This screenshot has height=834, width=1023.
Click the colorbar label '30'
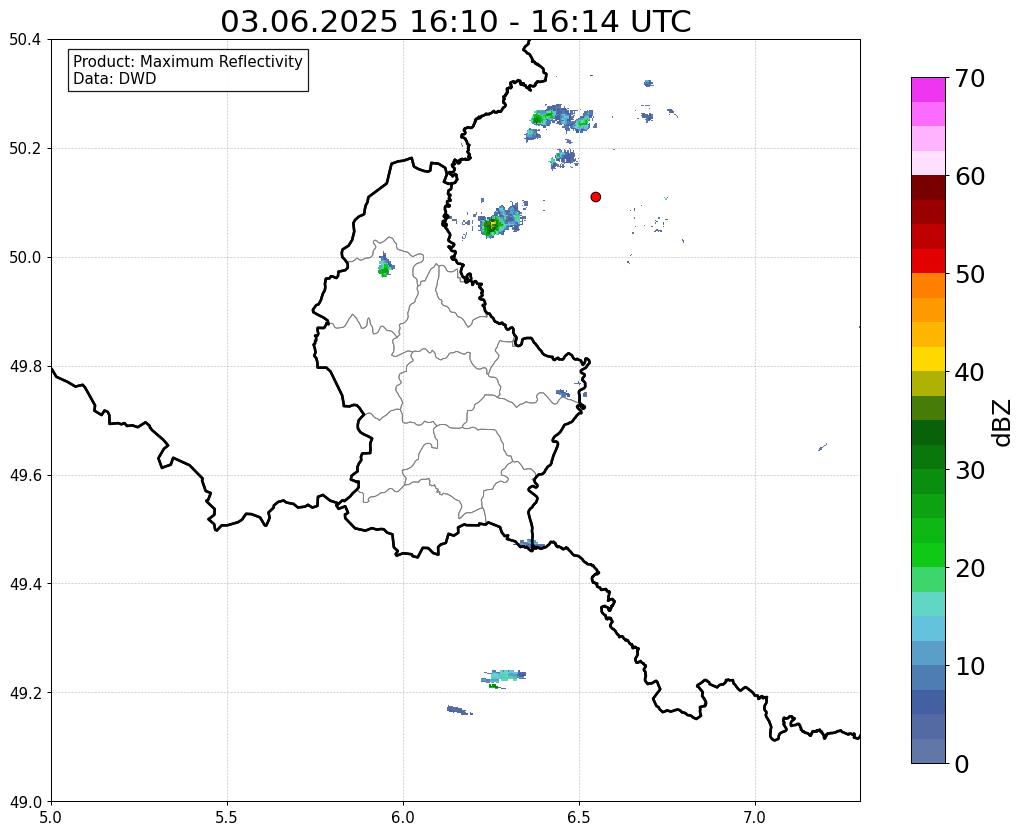tap(970, 470)
